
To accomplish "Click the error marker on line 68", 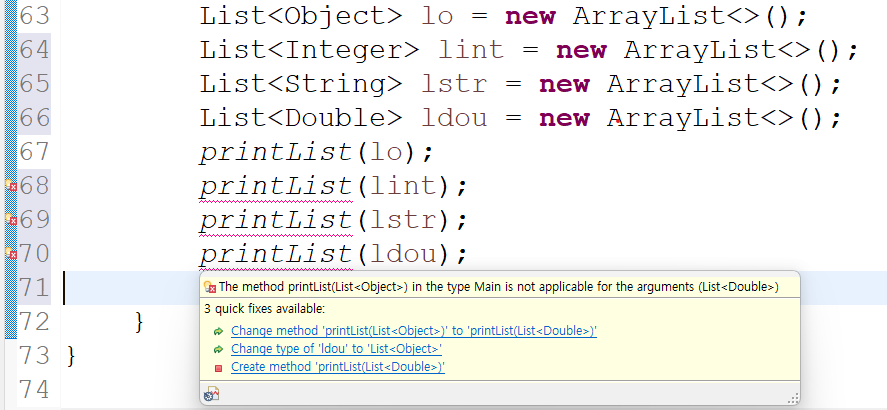I will tap(11, 185).
